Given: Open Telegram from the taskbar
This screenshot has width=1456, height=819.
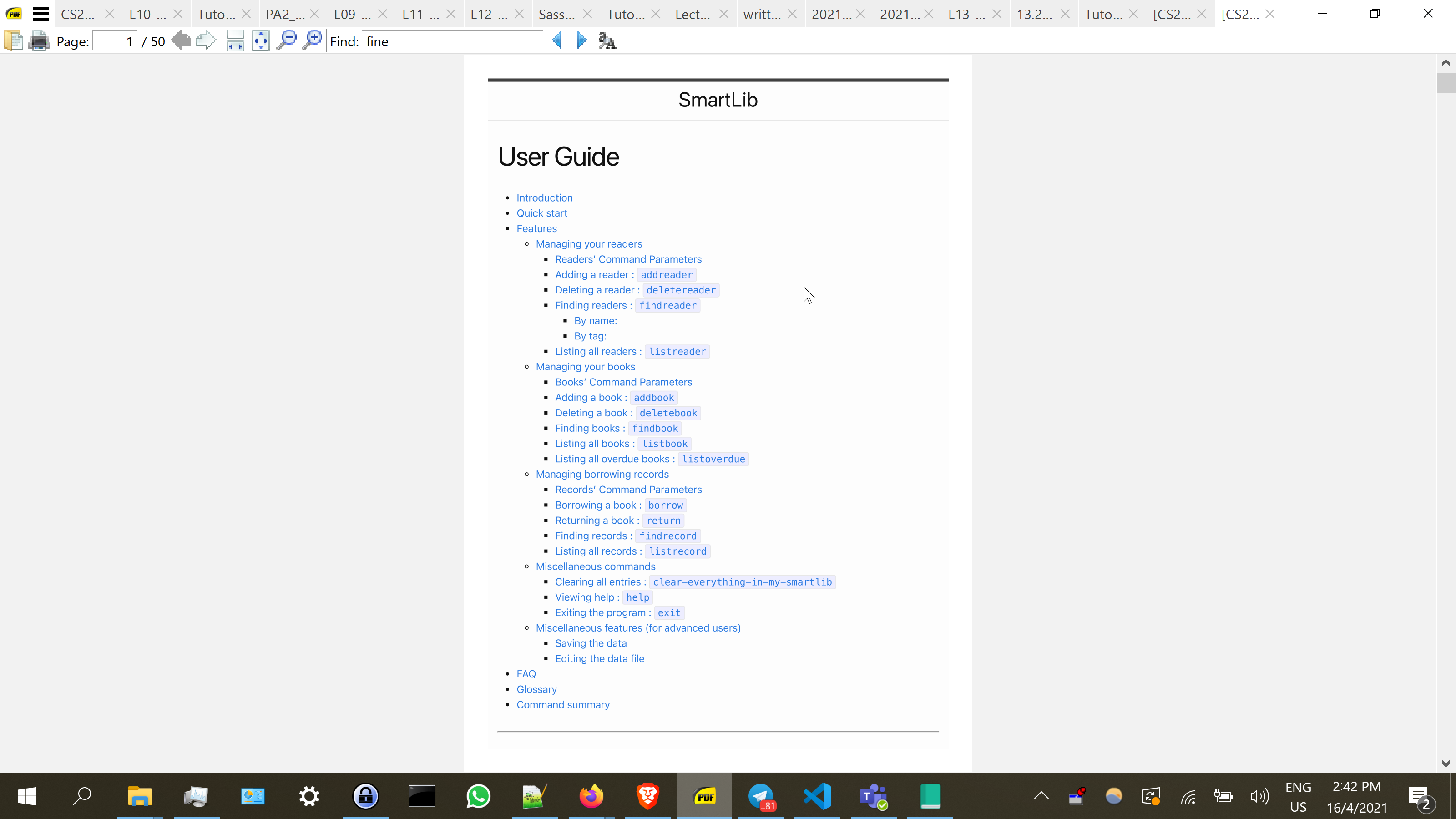Looking at the screenshot, I should (x=761, y=796).
